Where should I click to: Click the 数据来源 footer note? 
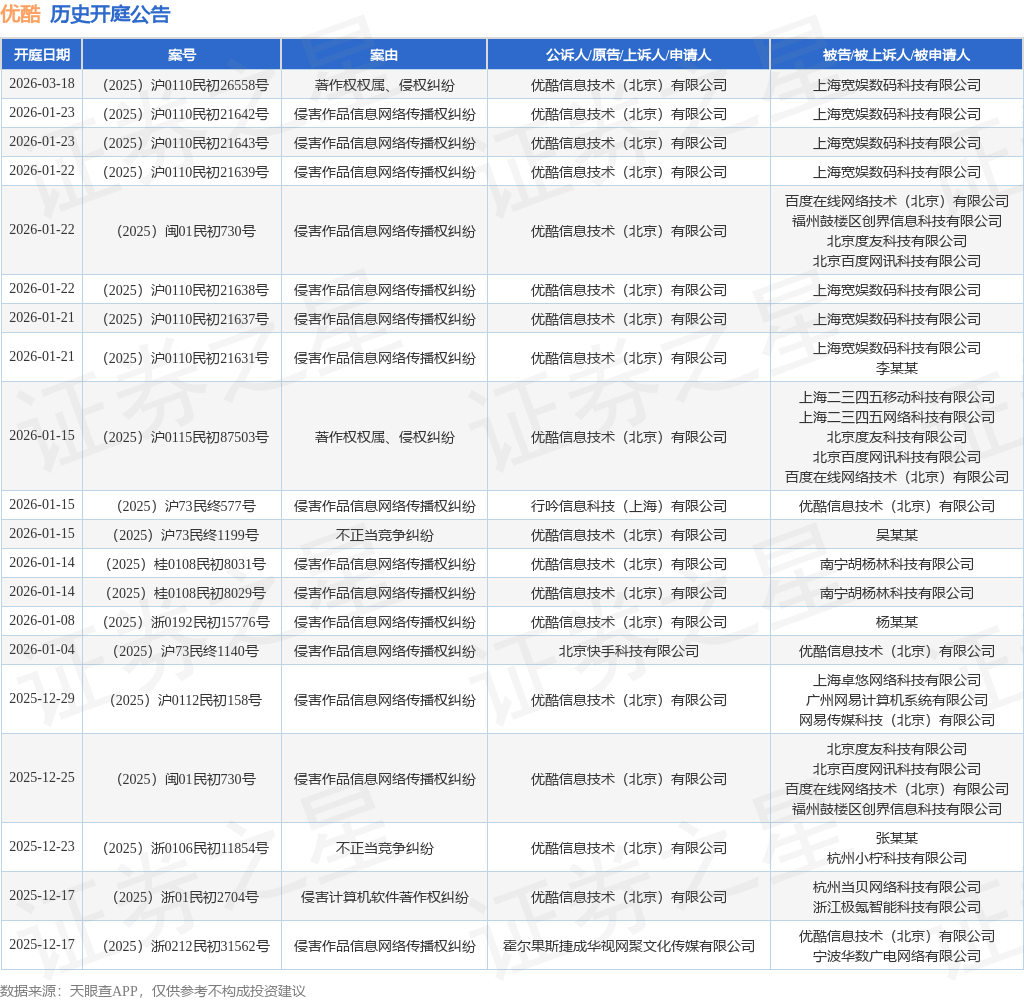pos(153,990)
